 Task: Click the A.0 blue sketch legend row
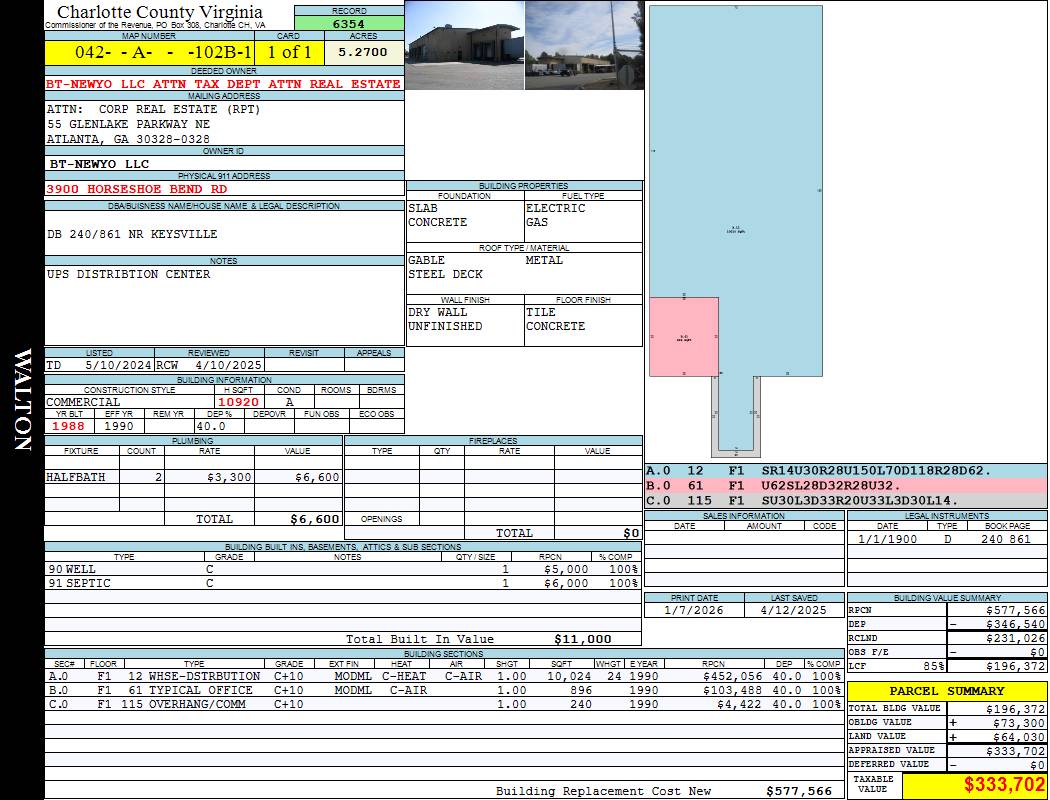click(x=845, y=470)
